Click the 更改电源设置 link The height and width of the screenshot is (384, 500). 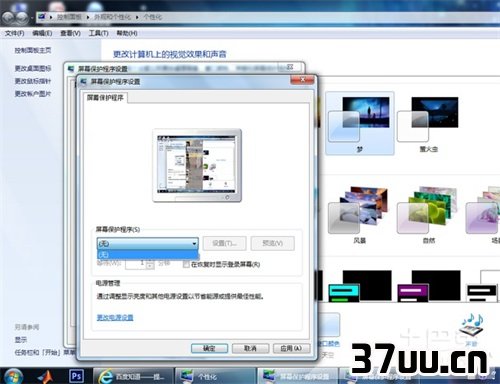[x=115, y=317]
